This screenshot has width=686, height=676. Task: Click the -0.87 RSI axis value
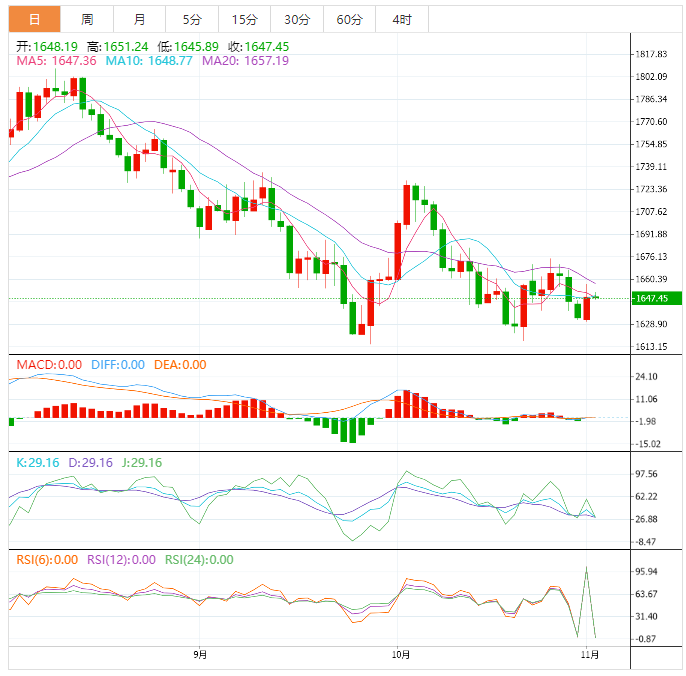644,639
